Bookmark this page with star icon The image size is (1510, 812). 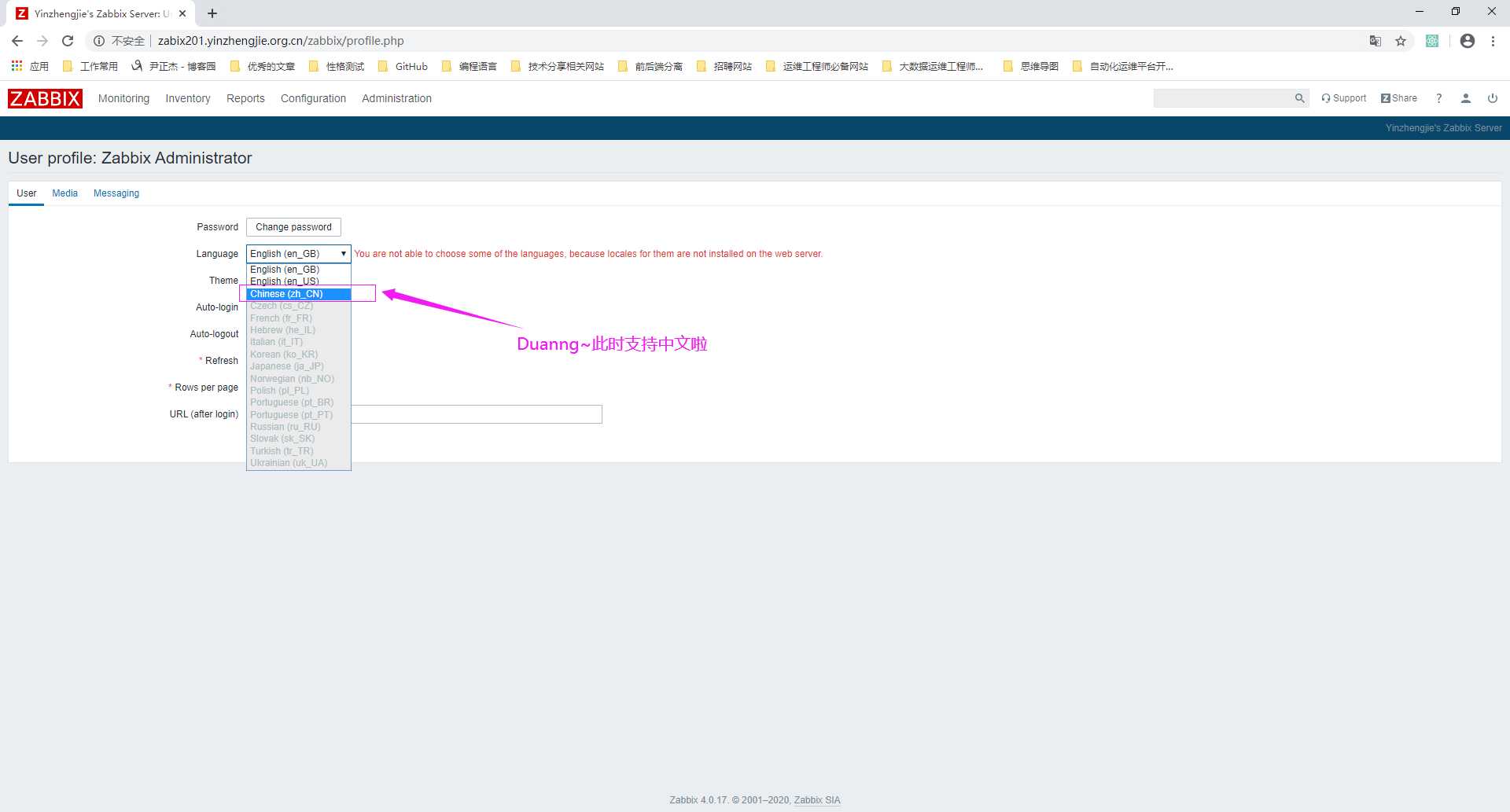pyautogui.click(x=1401, y=41)
